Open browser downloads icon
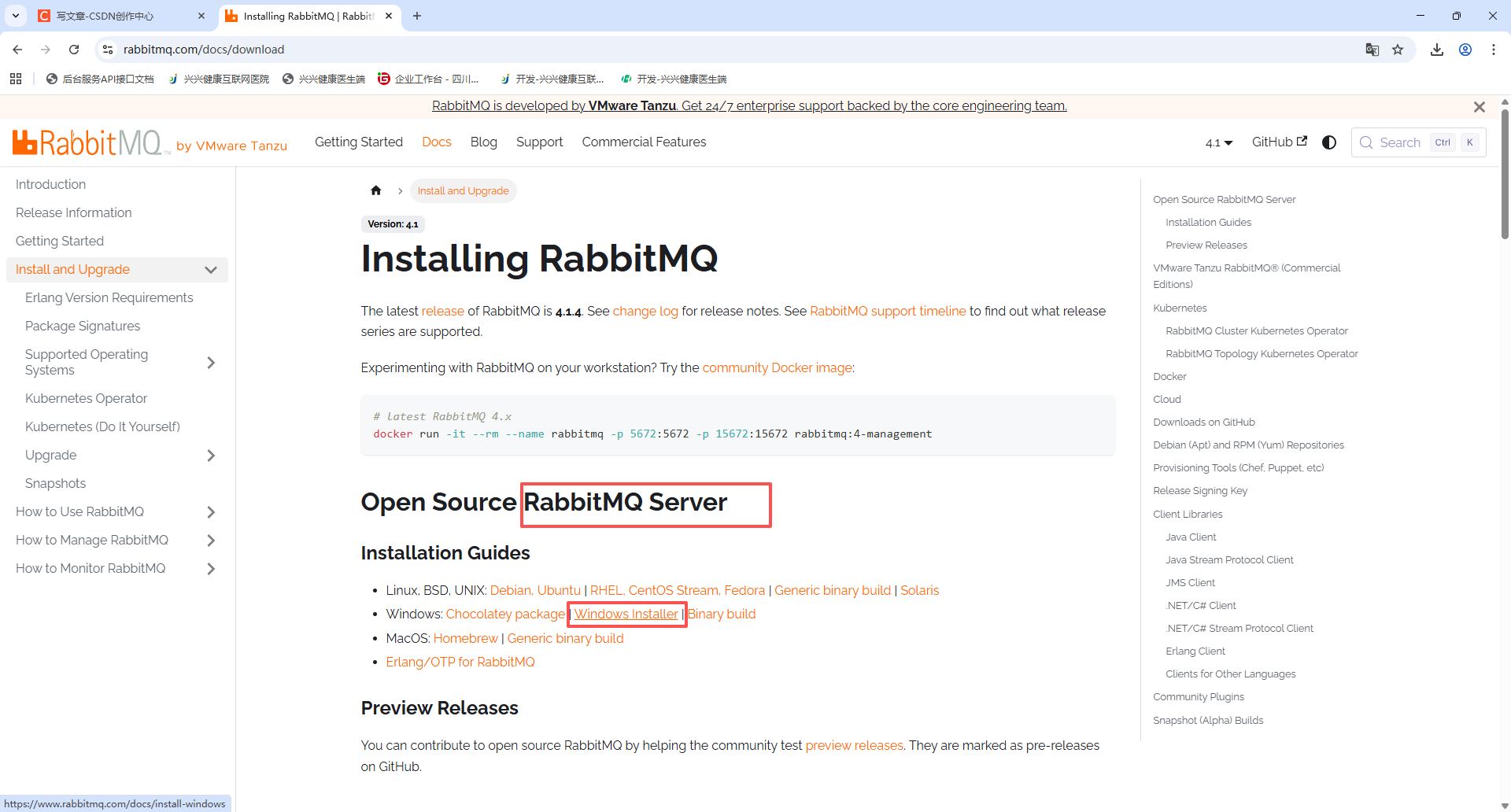 (1437, 50)
